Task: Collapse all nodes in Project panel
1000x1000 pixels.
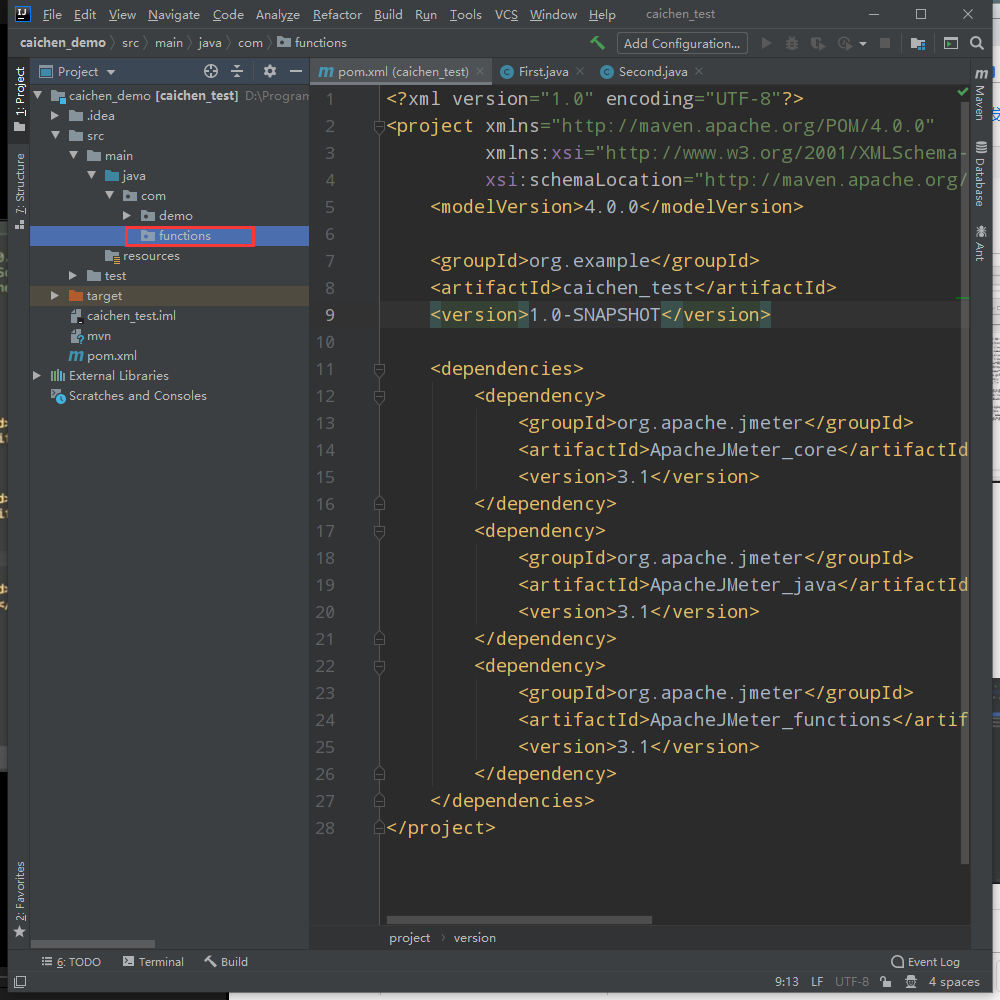Action: (237, 71)
